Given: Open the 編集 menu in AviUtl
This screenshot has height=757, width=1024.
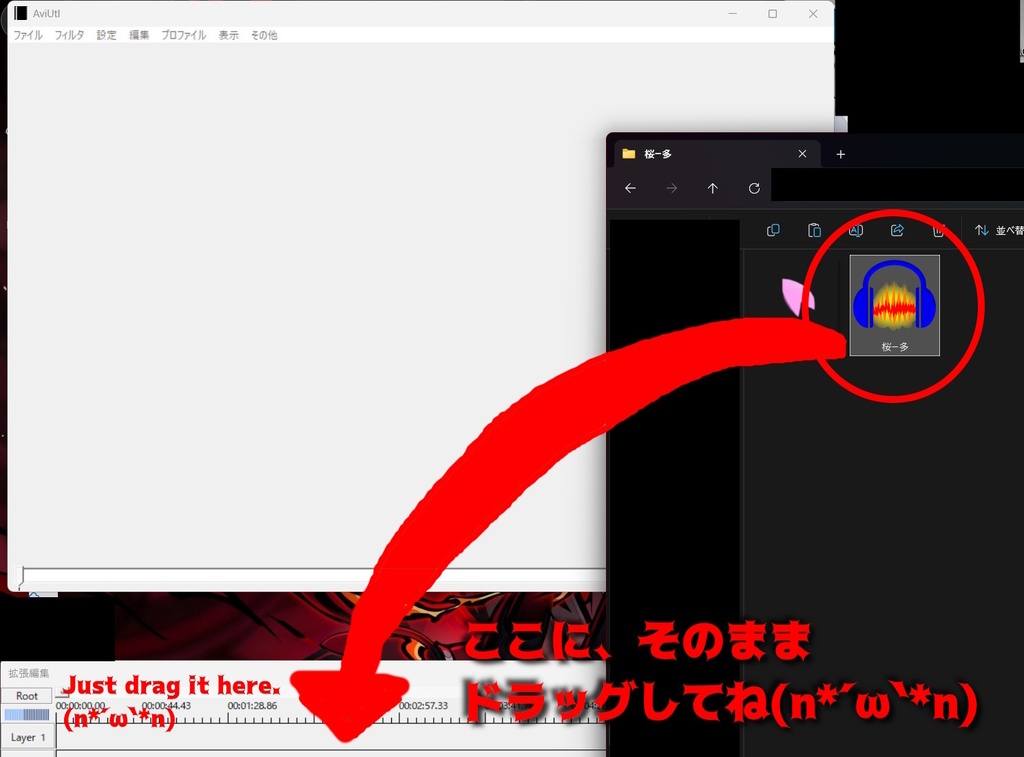Looking at the screenshot, I should (x=138, y=35).
